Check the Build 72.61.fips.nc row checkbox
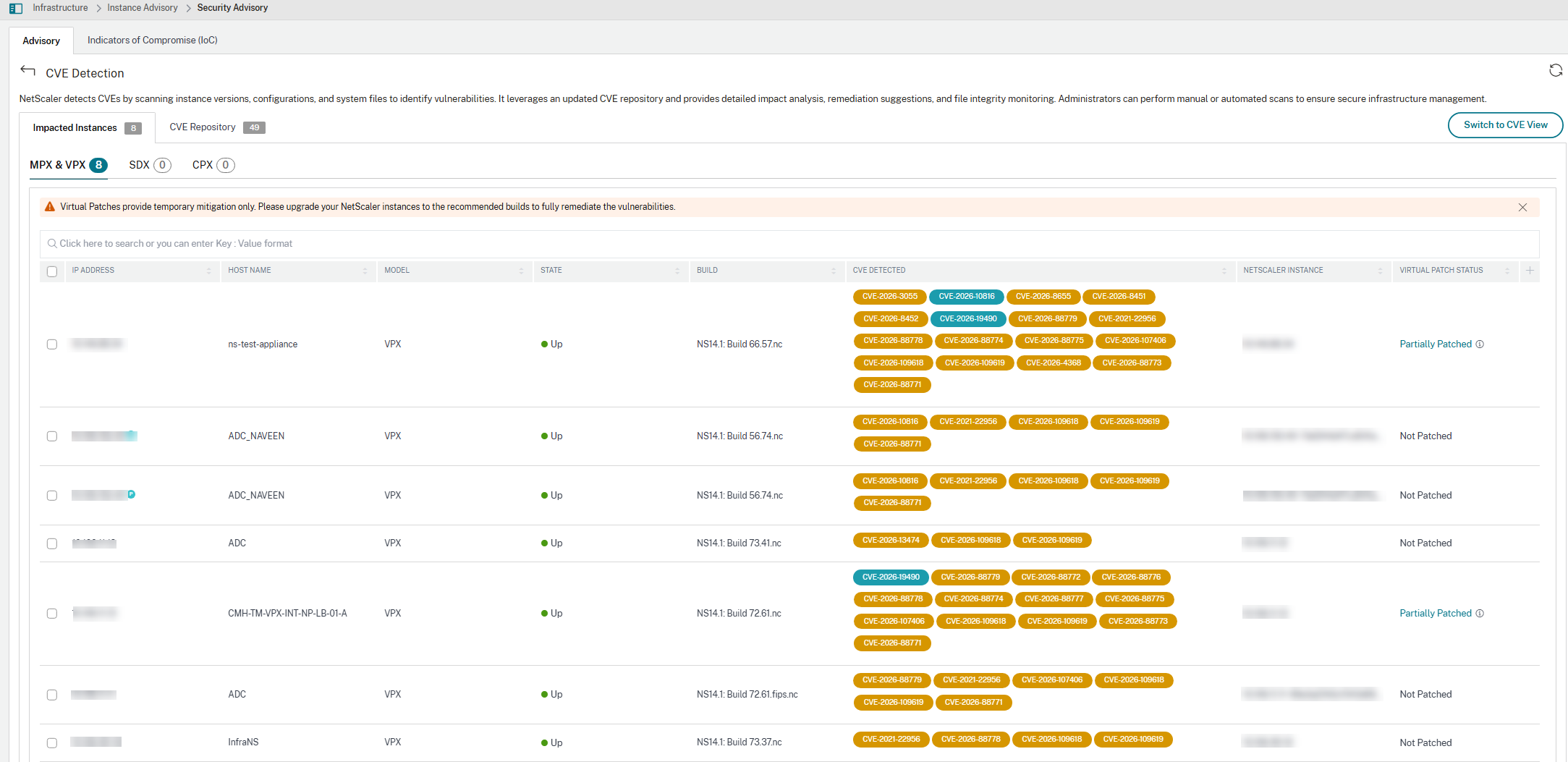 point(52,695)
